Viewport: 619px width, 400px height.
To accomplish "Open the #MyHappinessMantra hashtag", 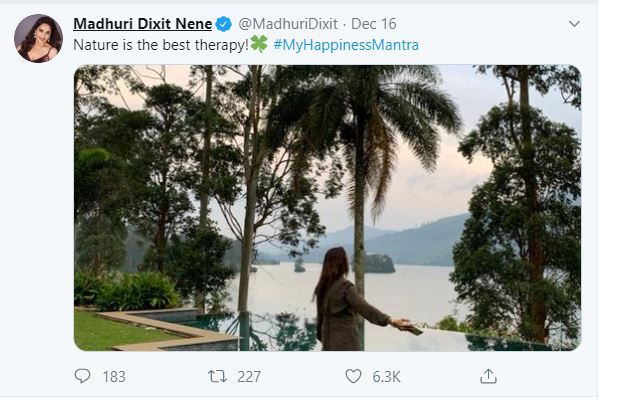I will (x=345, y=45).
